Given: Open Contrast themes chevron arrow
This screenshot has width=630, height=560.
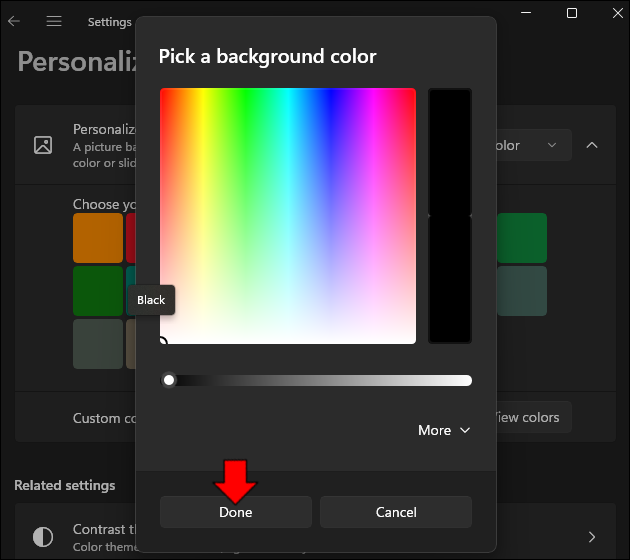Looking at the screenshot, I should [x=592, y=537].
